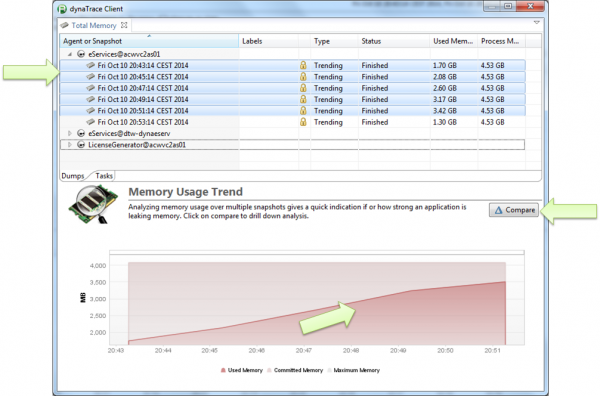This screenshot has width=600, height=396.
Task: Select snapshot Fri Oct 10 20:49:14 CEST 2014
Action: coord(143,99)
